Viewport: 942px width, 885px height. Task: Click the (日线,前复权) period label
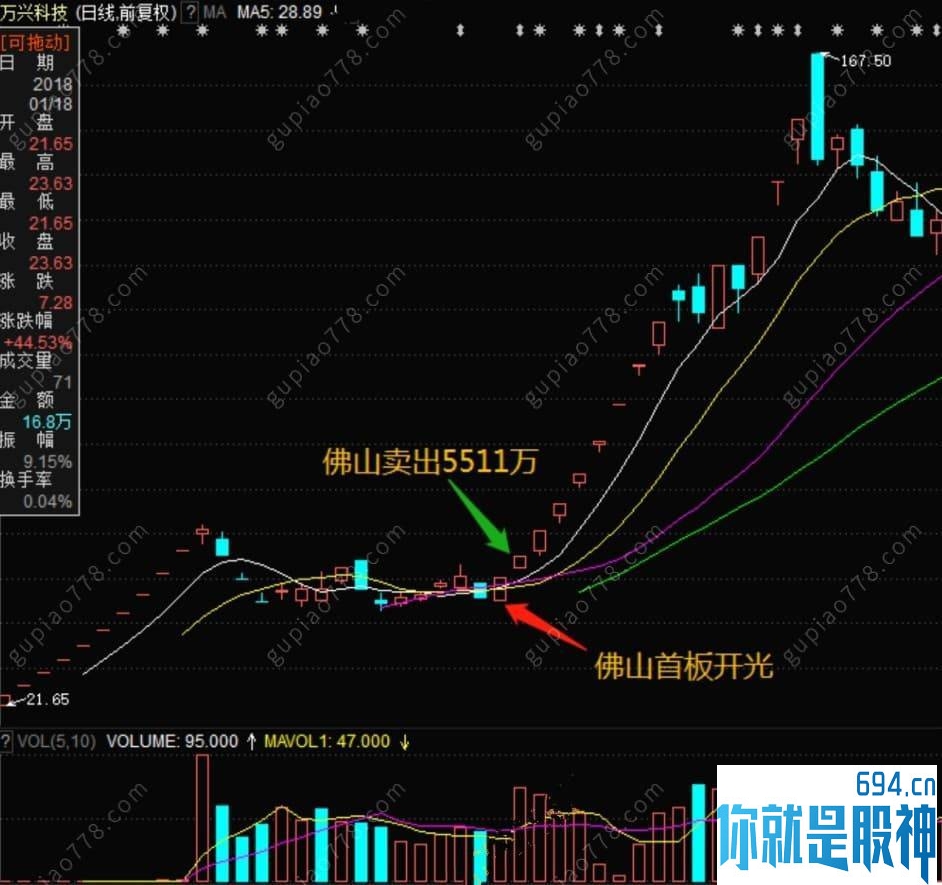click(x=127, y=13)
